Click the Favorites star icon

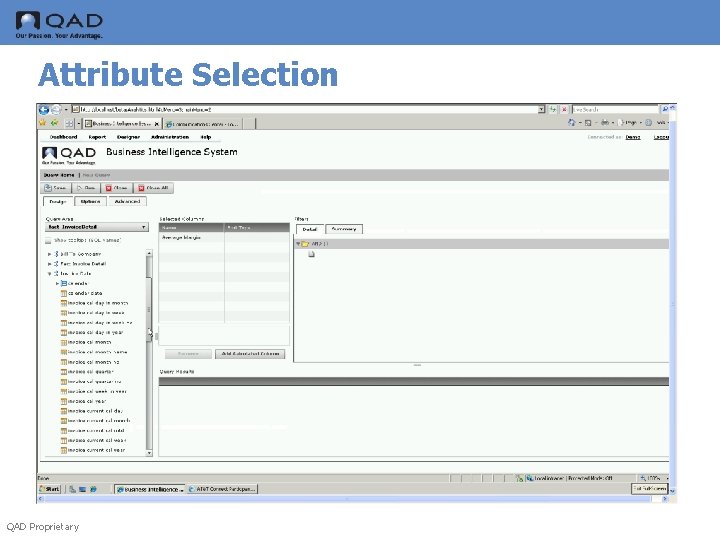pos(43,123)
